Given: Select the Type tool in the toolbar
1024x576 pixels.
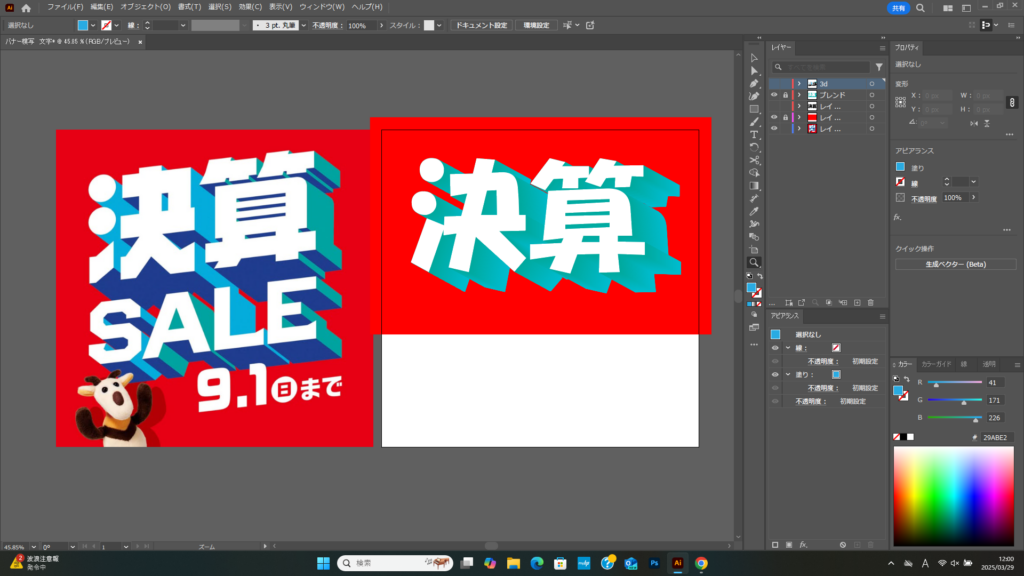Looking at the screenshot, I should coord(754,134).
